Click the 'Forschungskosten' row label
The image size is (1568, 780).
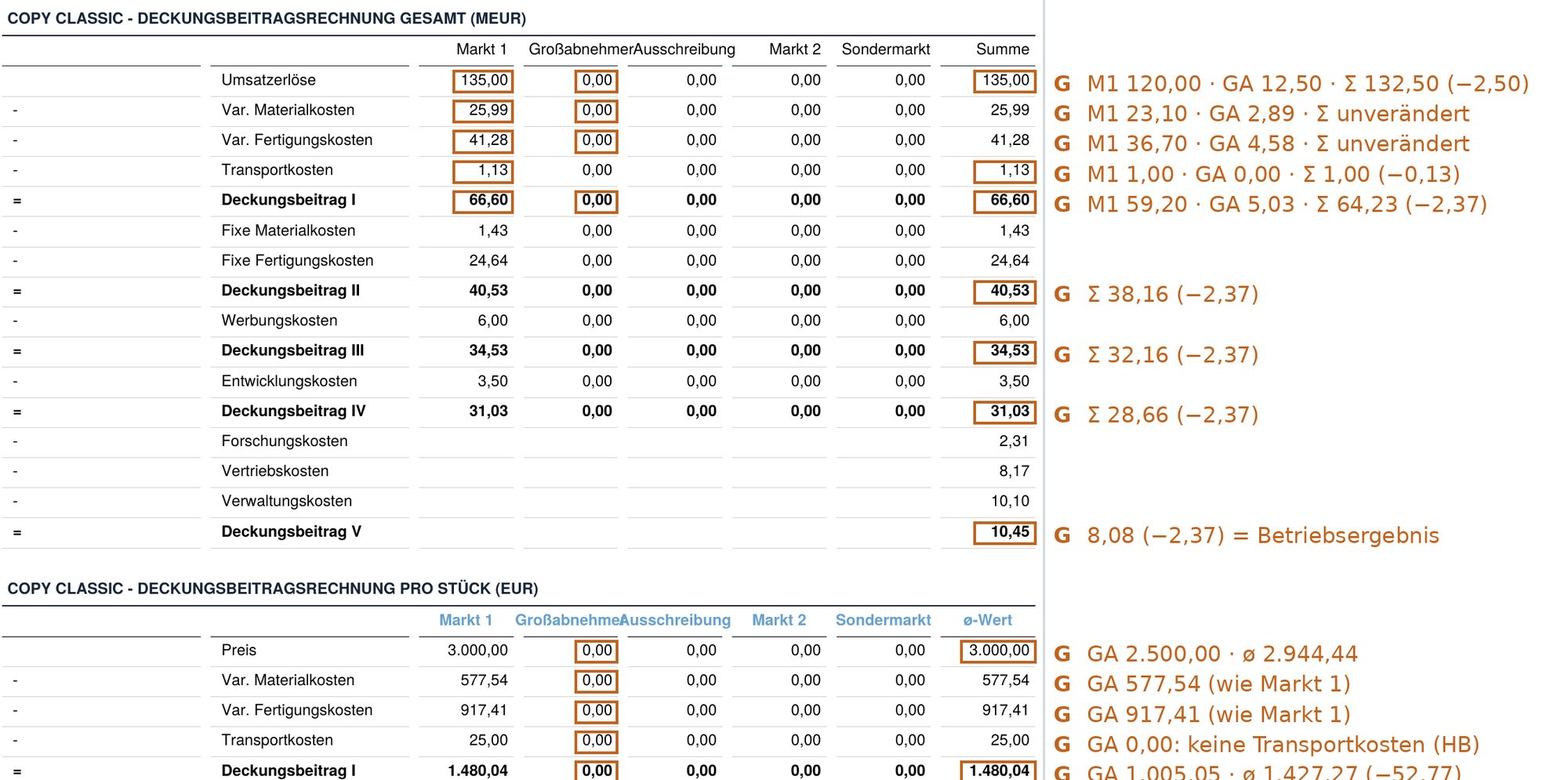[x=284, y=441]
